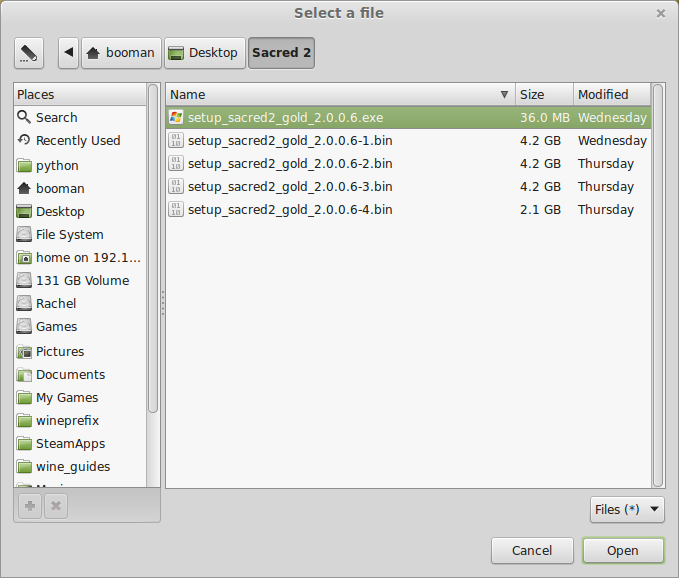Click the file list vertical scrollbar
679x578 pixels.
(x=658, y=285)
